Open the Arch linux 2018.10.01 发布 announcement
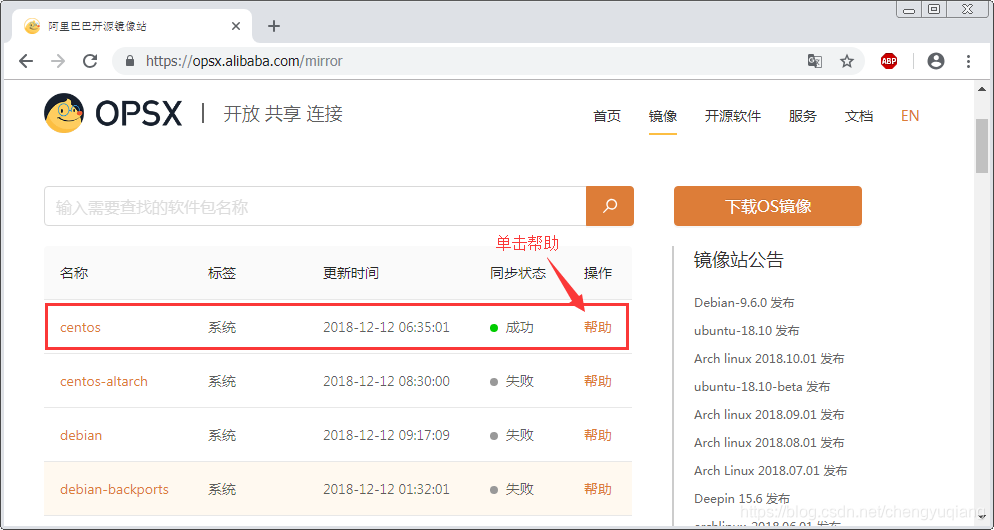The width and height of the screenshot is (994, 530). point(769,358)
